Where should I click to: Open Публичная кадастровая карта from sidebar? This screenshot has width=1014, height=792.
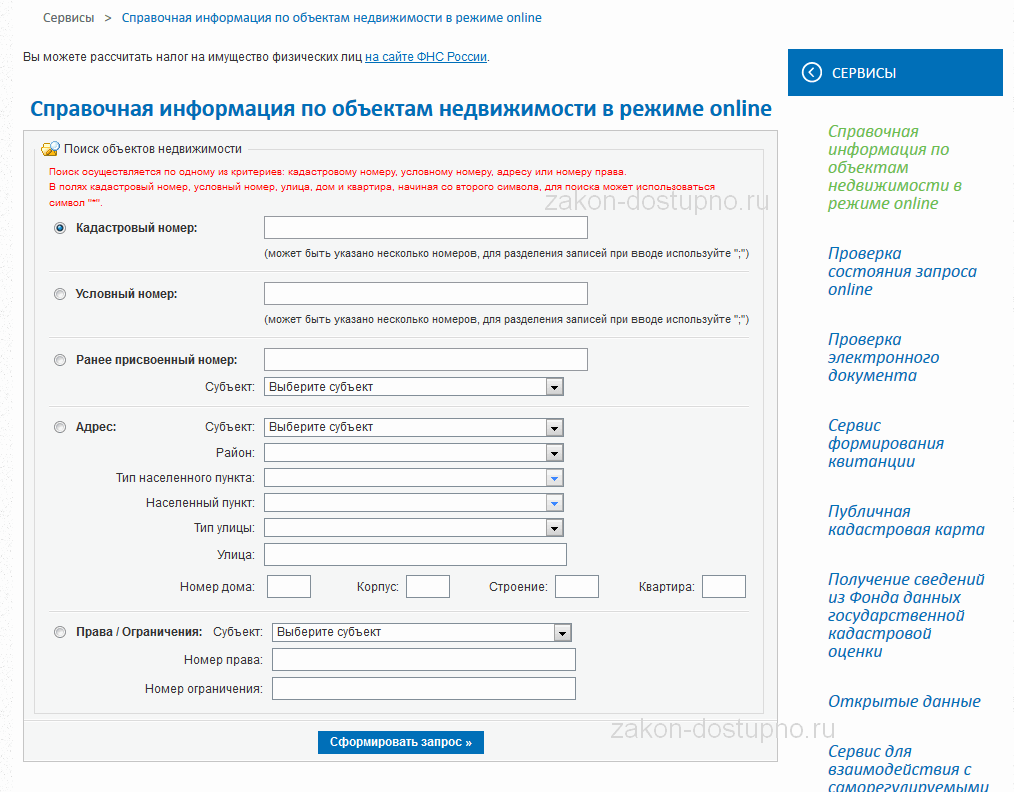[905, 521]
